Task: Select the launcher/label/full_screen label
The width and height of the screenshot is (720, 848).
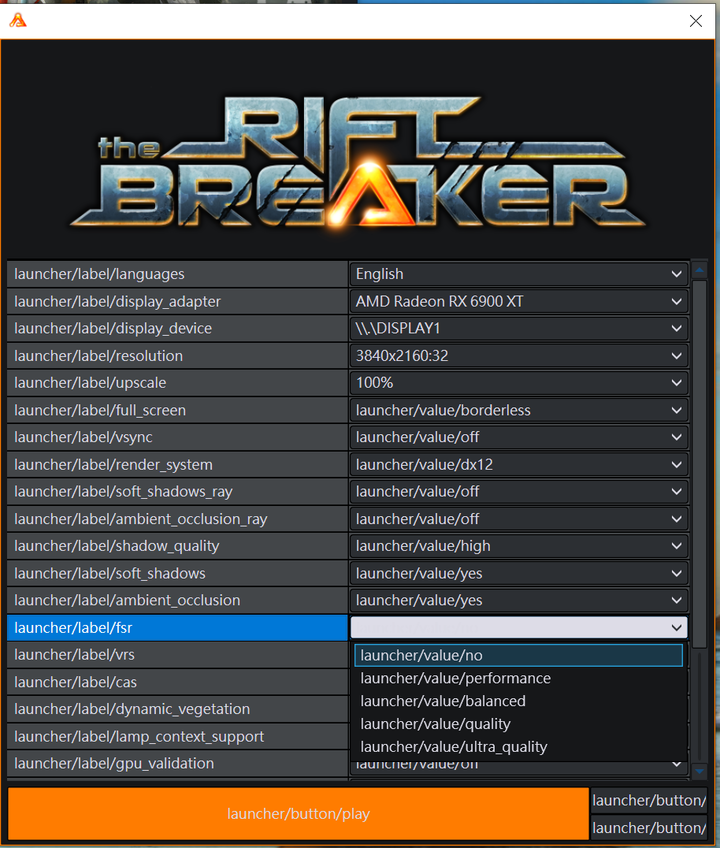Action: click(x=177, y=410)
